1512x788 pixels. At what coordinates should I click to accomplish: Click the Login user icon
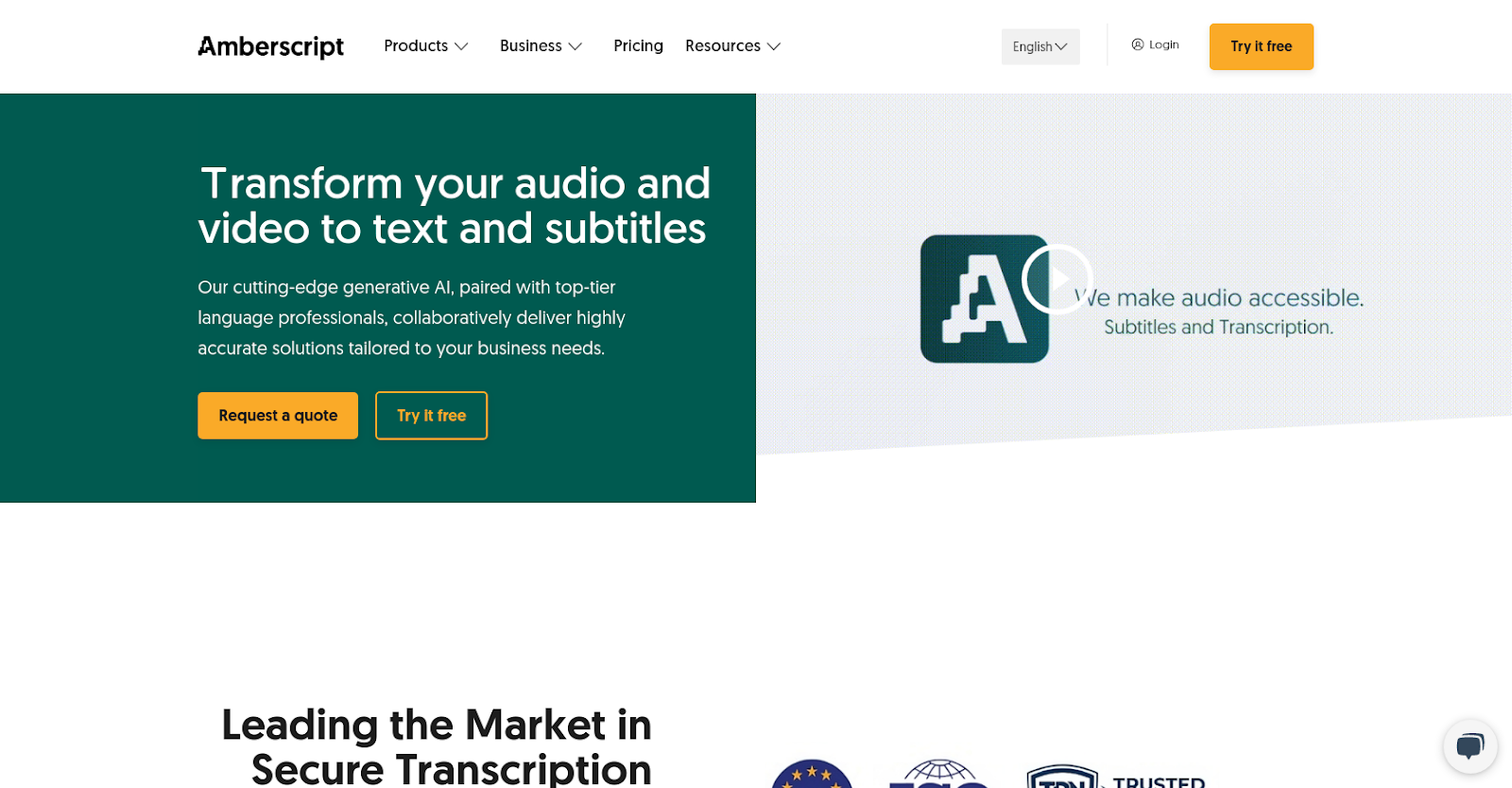coord(1138,44)
